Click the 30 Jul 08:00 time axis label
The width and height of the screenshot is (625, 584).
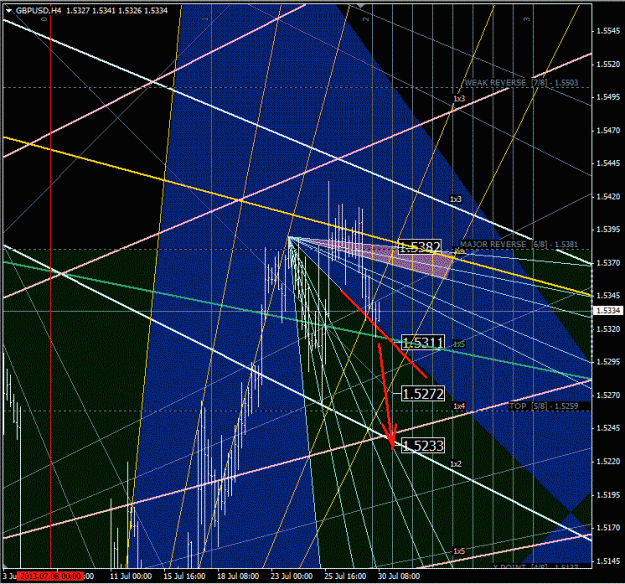pos(399,576)
